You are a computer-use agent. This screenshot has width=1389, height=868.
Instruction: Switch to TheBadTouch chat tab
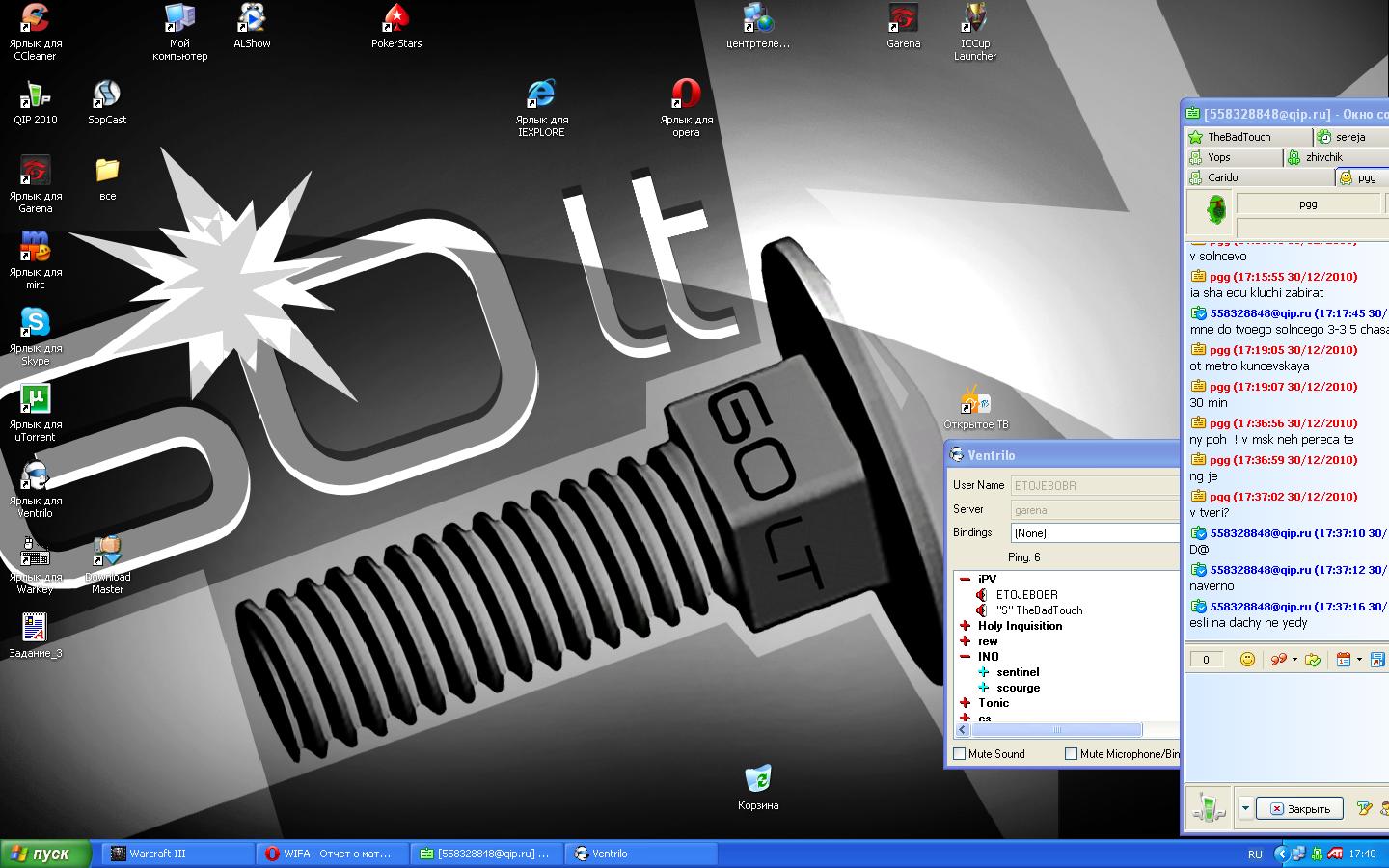(x=1248, y=137)
